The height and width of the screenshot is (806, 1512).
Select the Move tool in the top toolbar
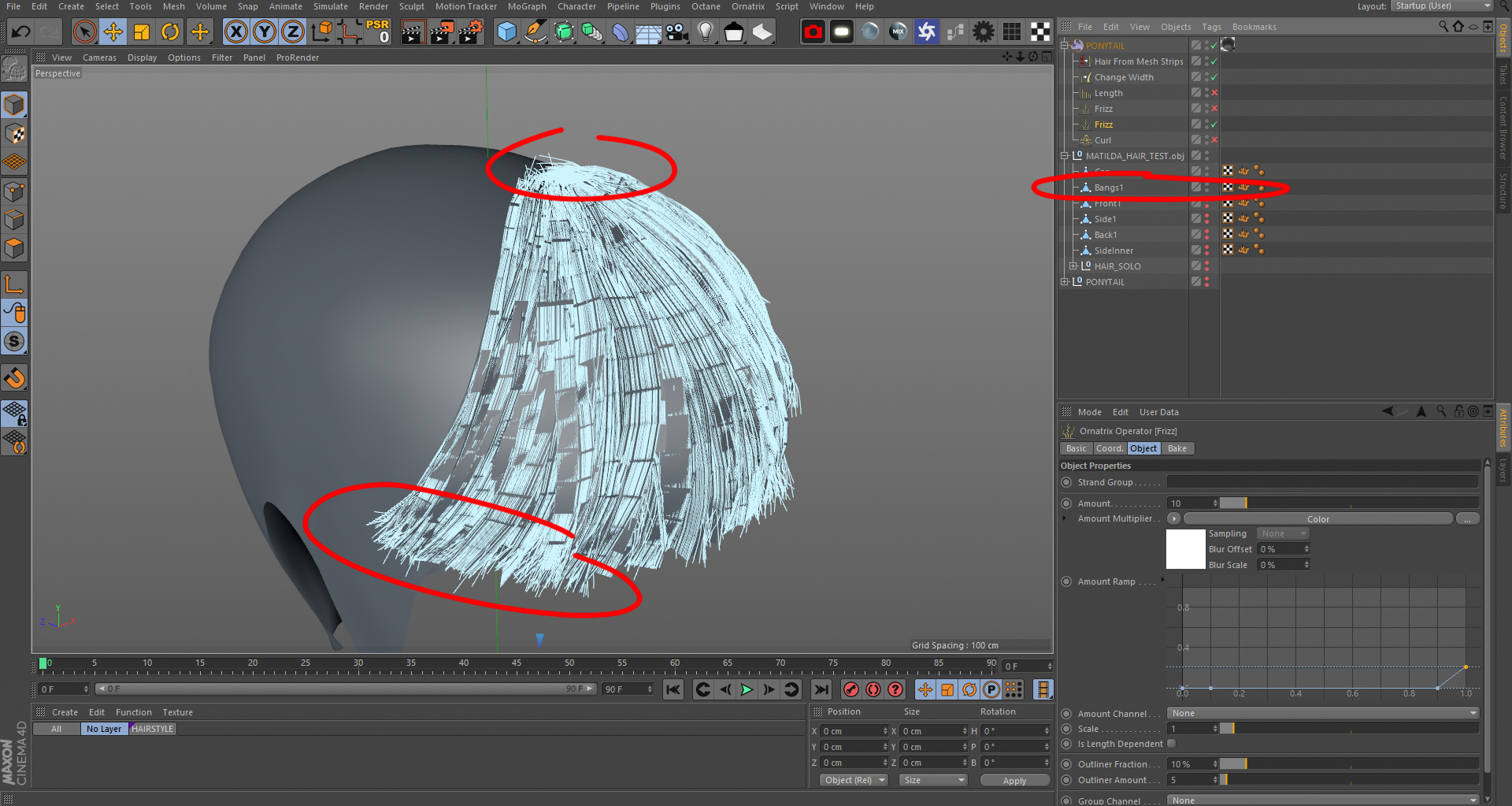click(x=113, y=32)
